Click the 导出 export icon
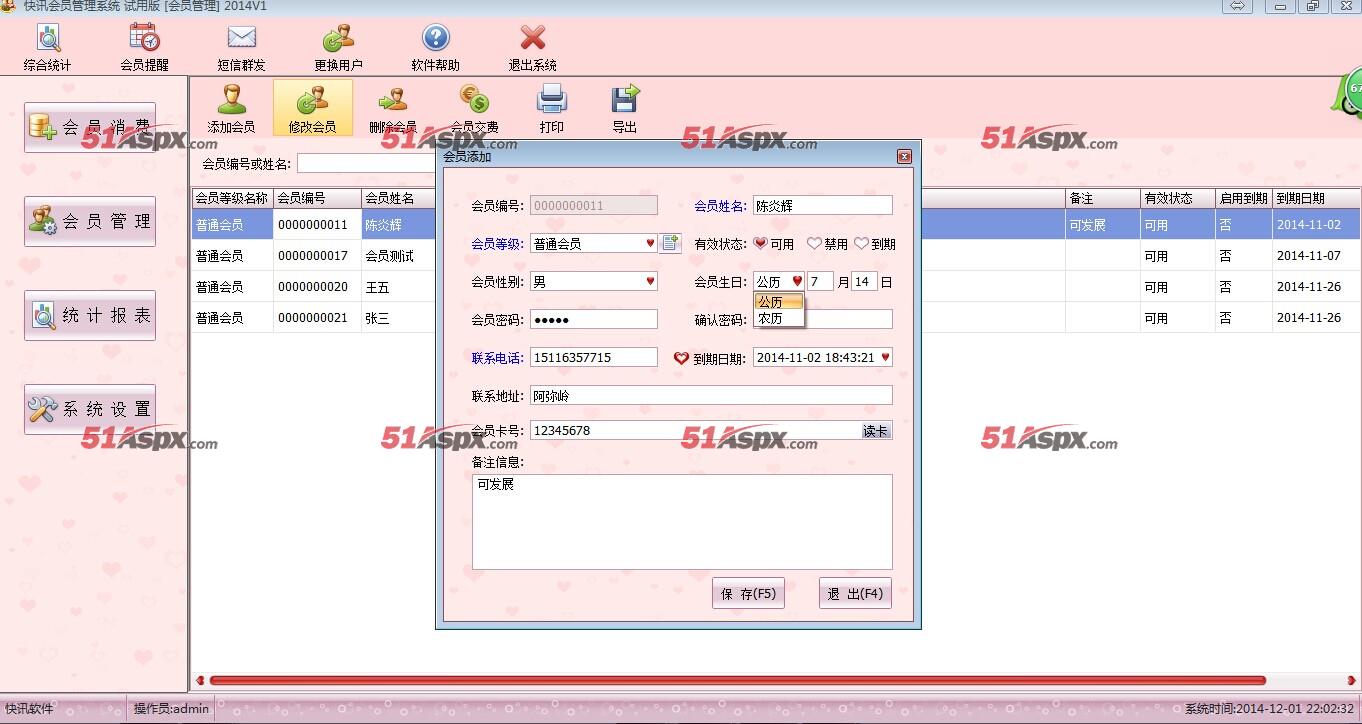Viewport: 1362px width, 724px height. point(625,108)
